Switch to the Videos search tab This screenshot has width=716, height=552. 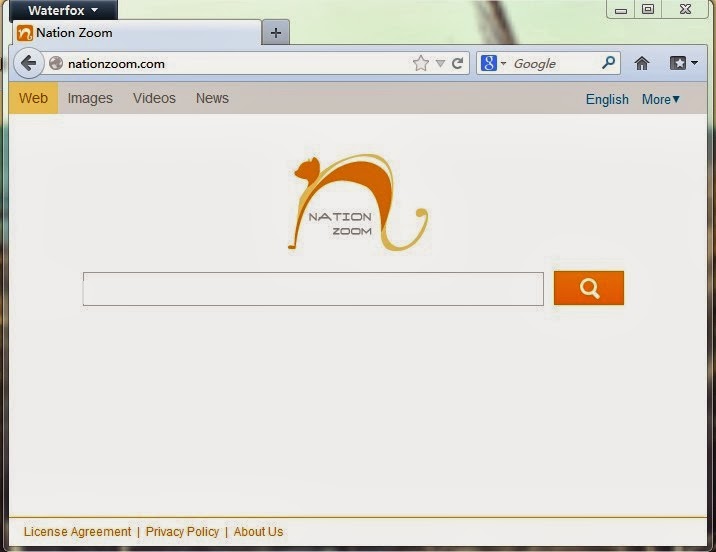[154, 98]
